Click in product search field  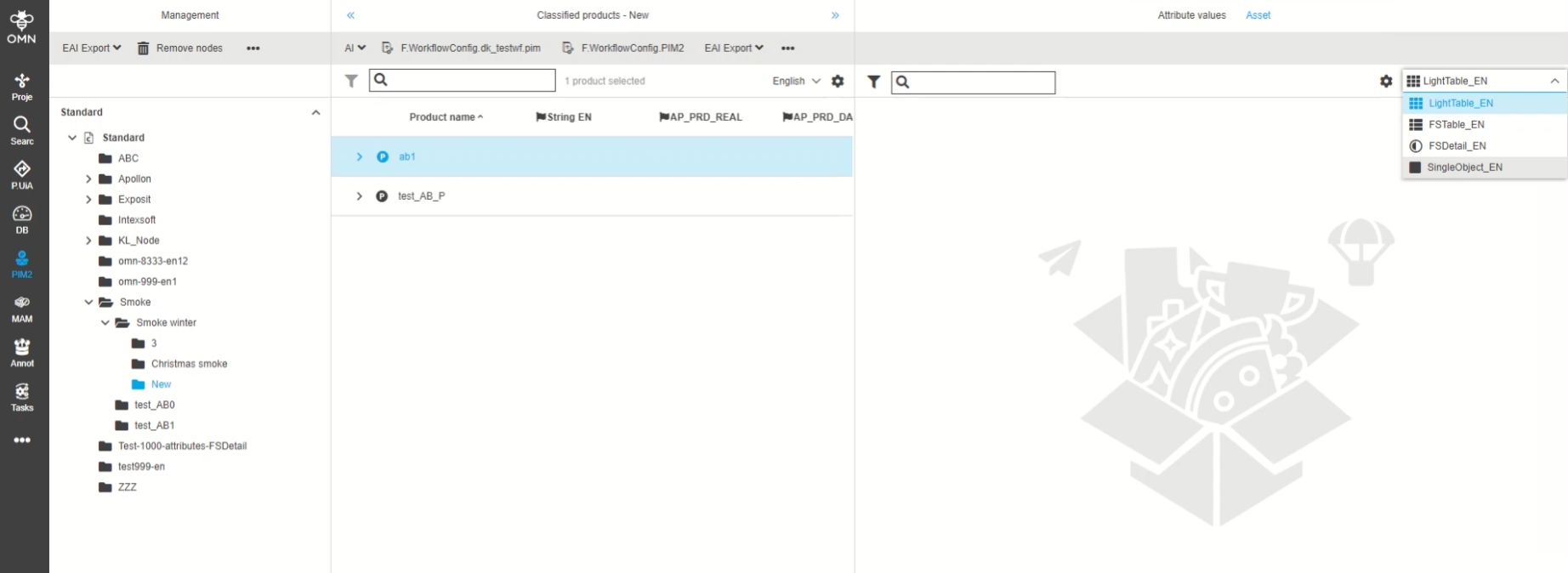pos(463,80)
